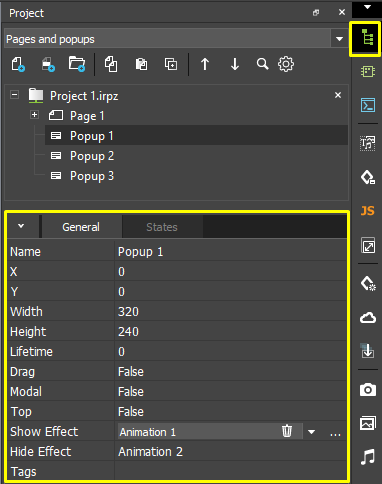Open the sidebar top dropdown triangle
This screenshot has width=382, height=484.
click(367, 7)
